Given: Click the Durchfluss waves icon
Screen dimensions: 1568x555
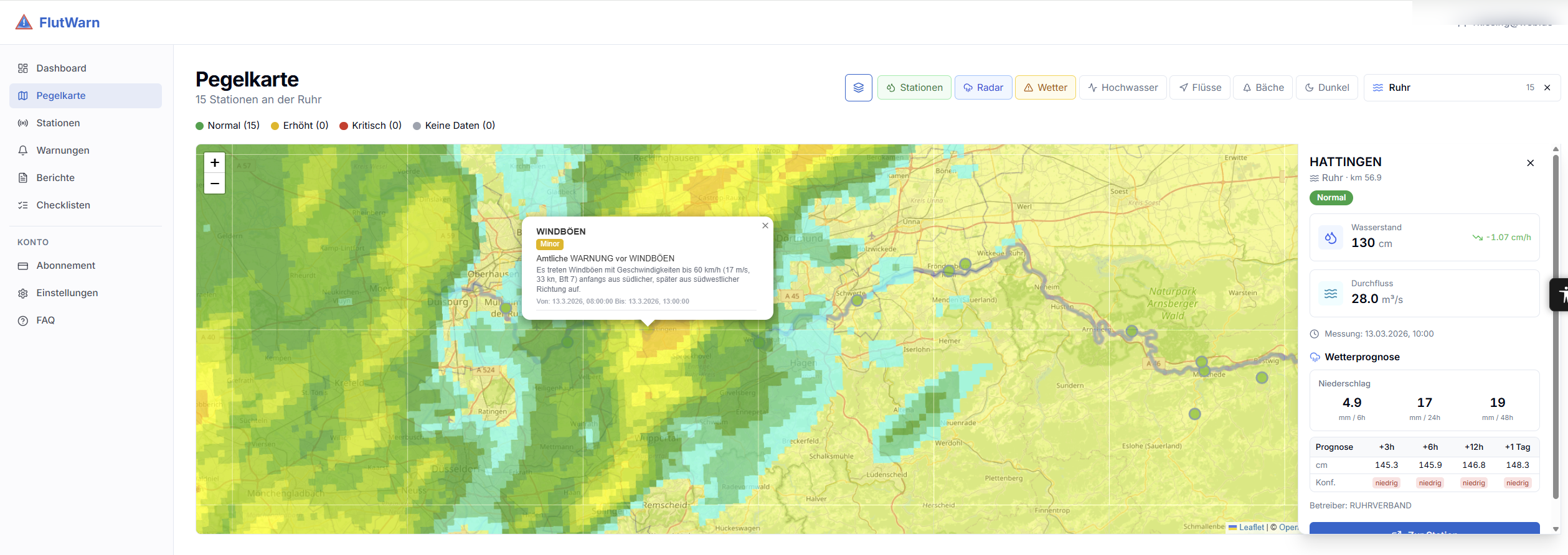Looking at the screenshot, I should point(1331,294).
